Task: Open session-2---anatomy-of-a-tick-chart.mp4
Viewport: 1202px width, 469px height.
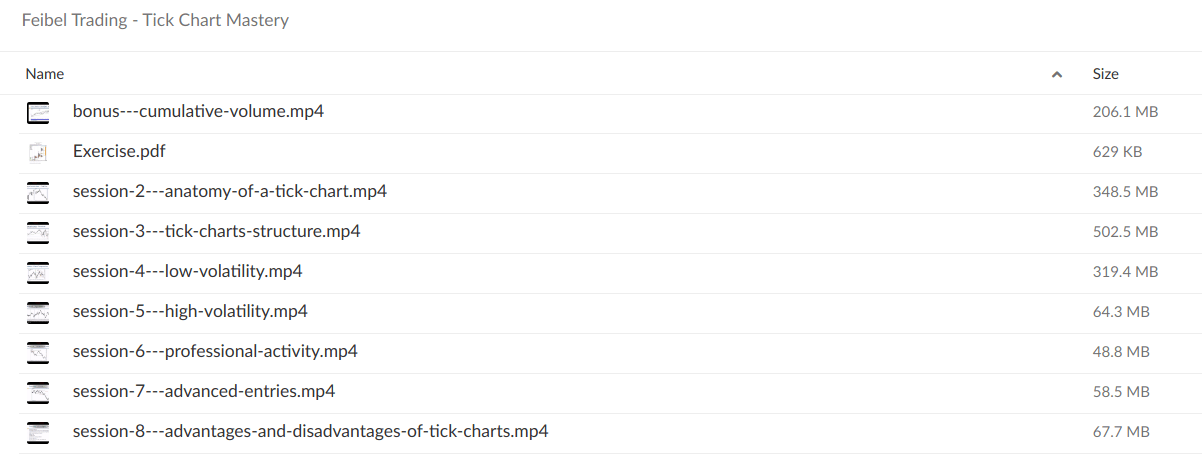Action: click(229, 192)
